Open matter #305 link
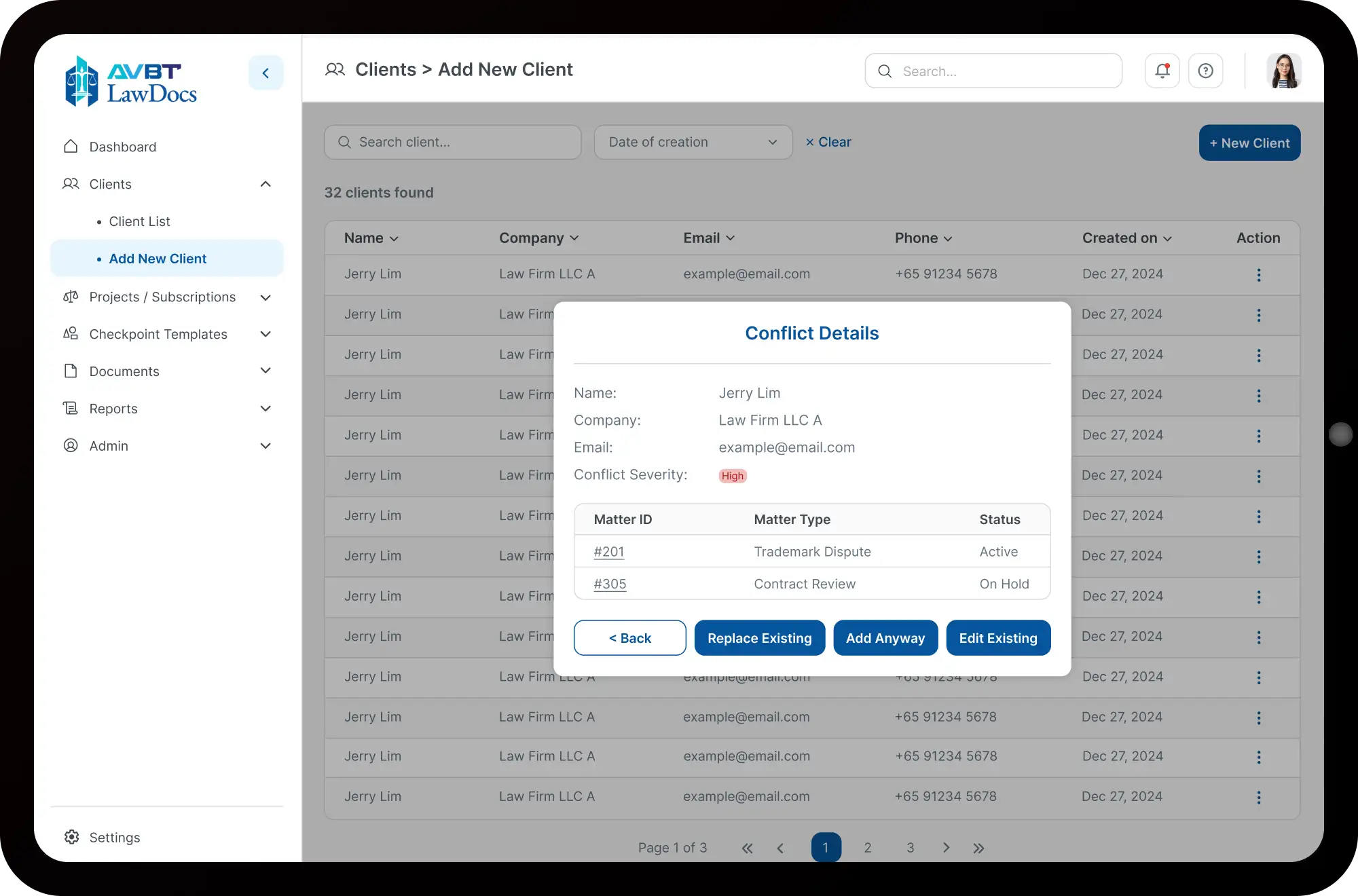This screenshot has width=1358, height=896. tap(610, 584)
